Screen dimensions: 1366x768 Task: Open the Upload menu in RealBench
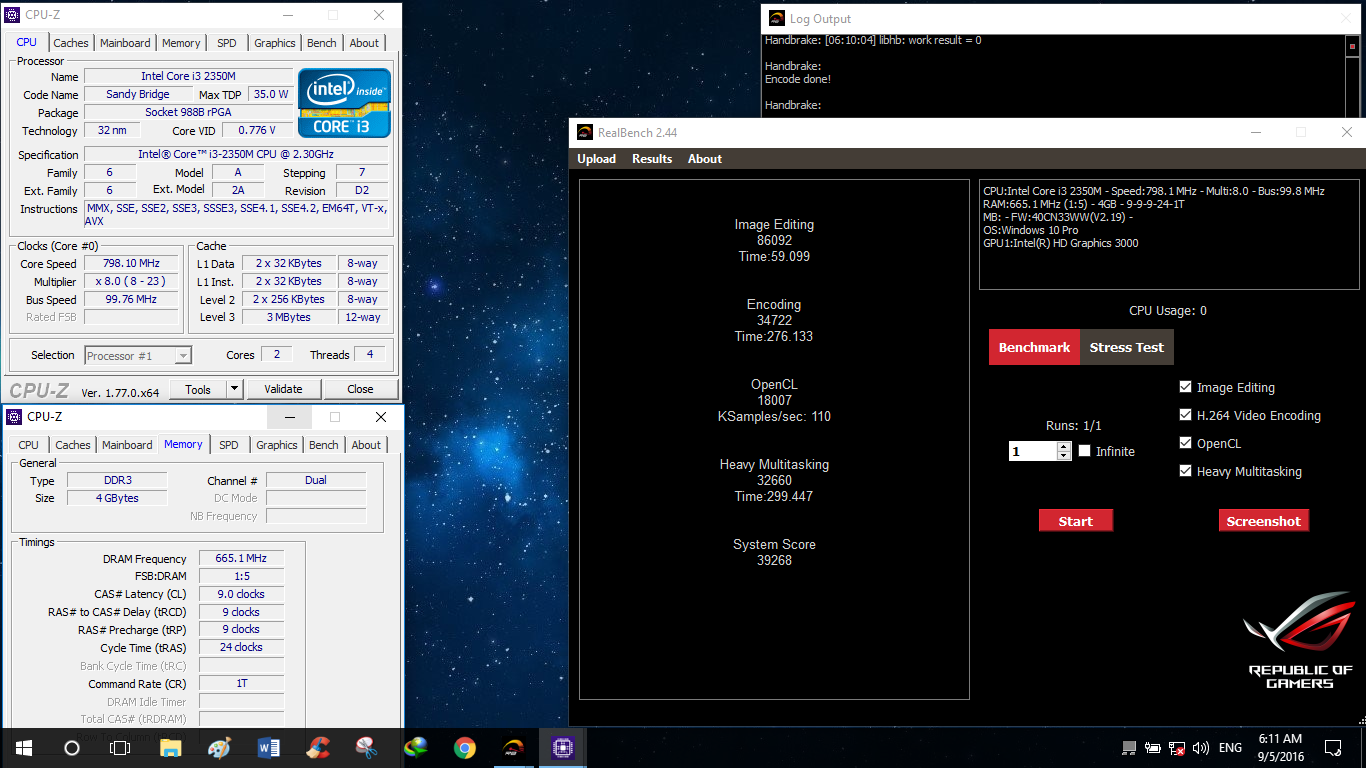[x=597, y=159]
